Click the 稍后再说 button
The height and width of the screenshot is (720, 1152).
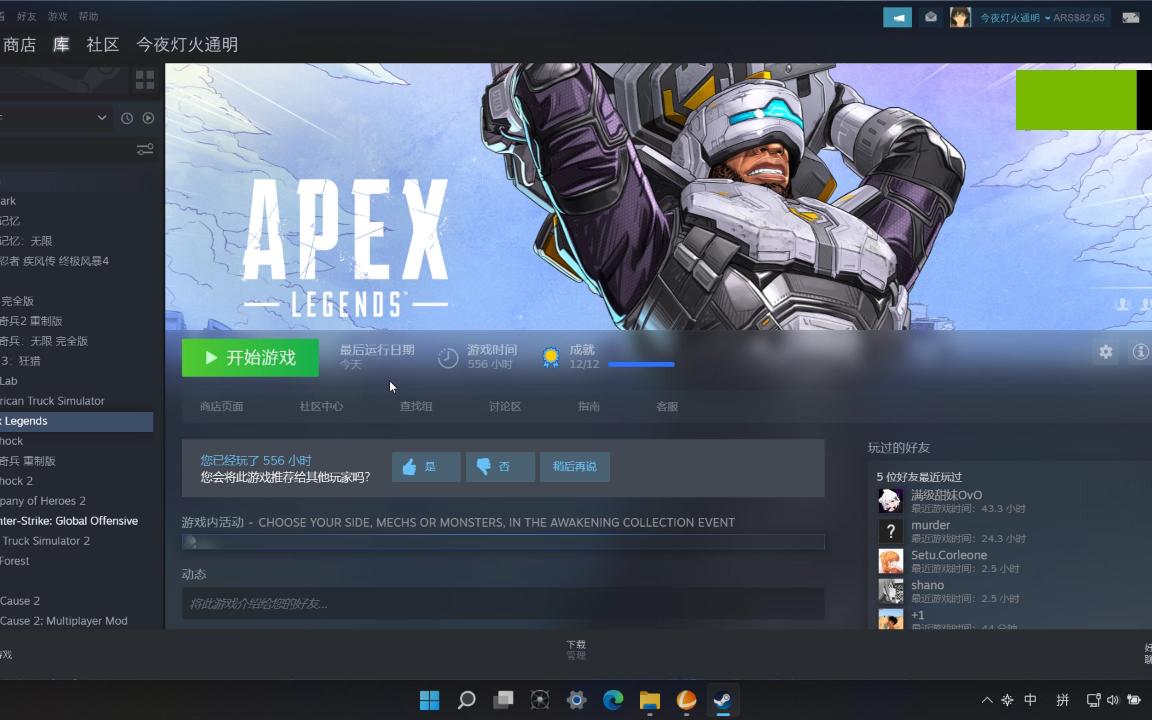coord(574,466)
